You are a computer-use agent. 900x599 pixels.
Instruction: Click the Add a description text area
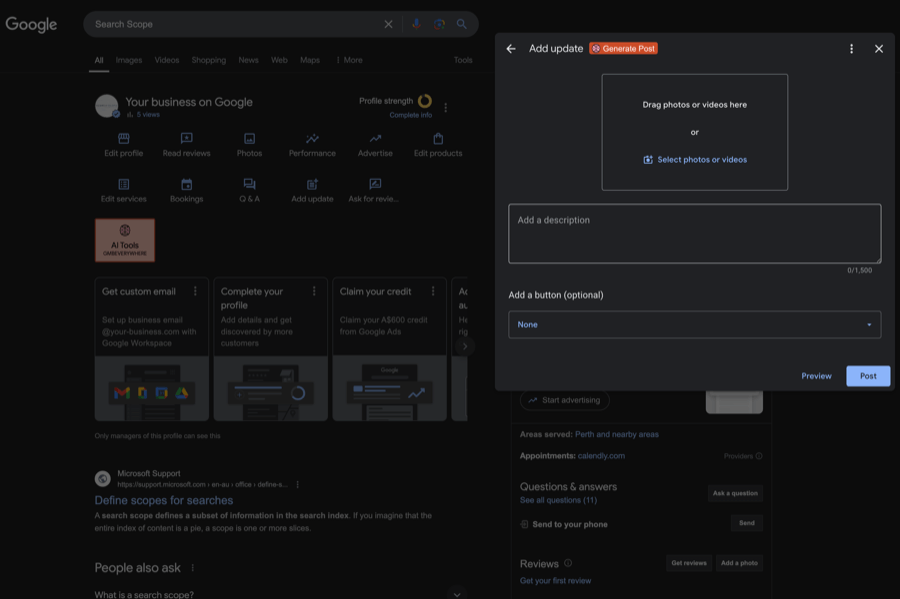point(695,234)
